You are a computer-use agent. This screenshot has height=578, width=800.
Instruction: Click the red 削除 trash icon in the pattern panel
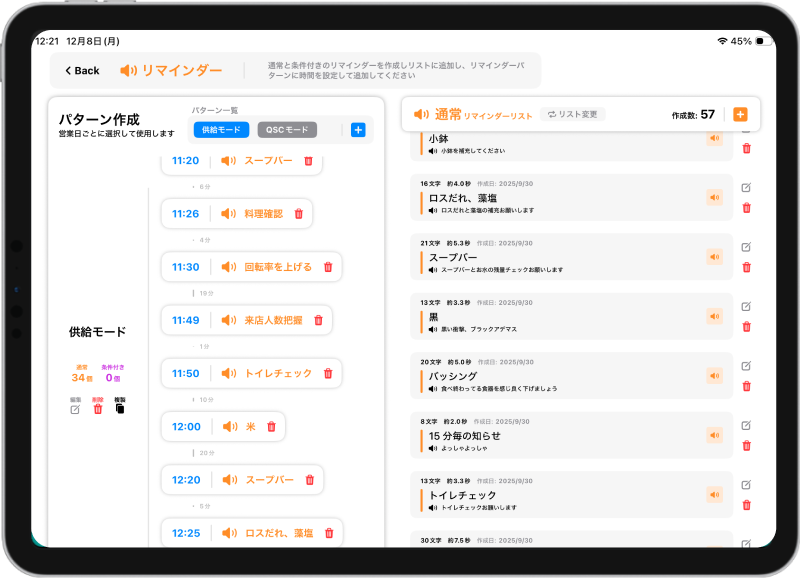[x=98, y=408]
